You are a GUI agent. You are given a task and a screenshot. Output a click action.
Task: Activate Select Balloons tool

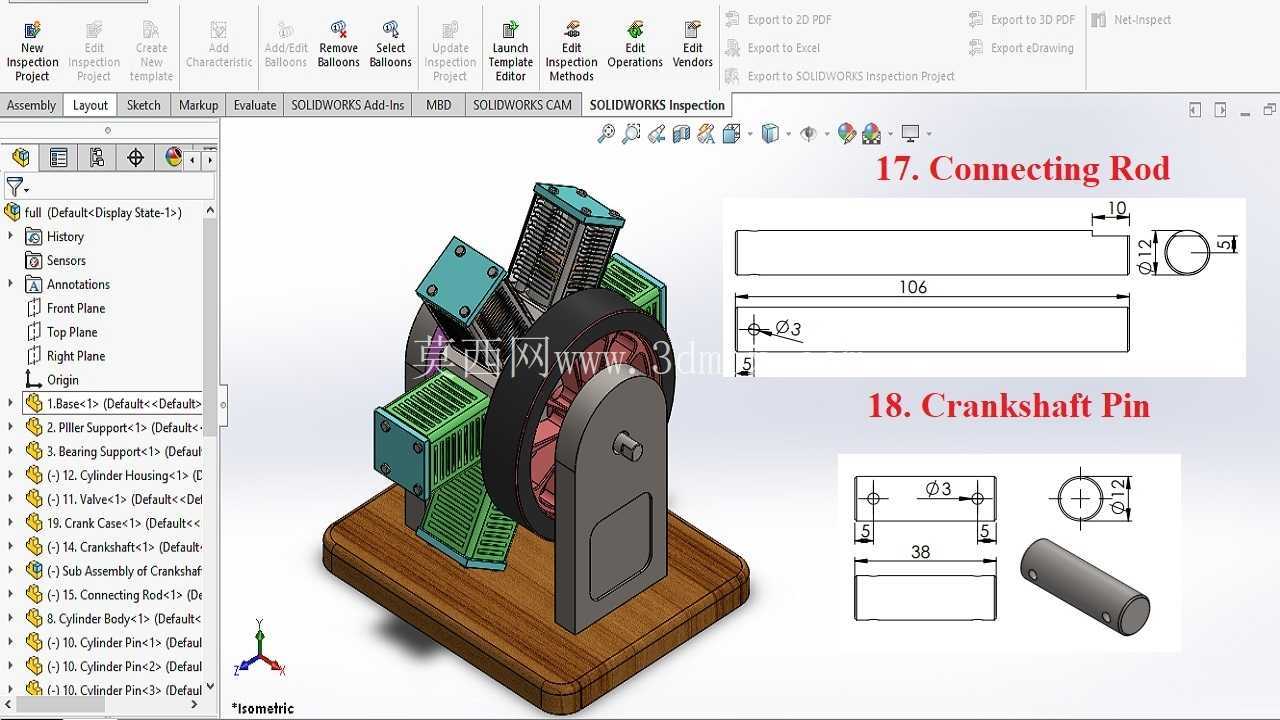pos(391,45)
